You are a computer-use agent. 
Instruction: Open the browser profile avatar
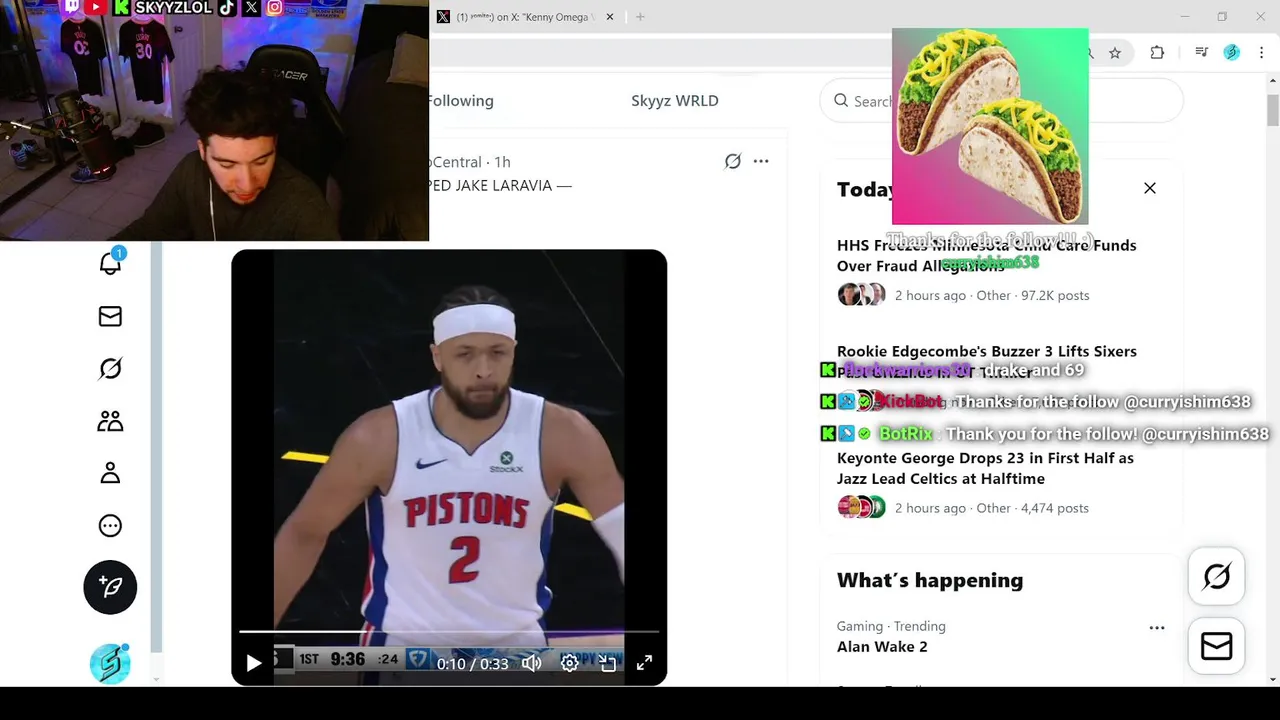coord(1232,53)
